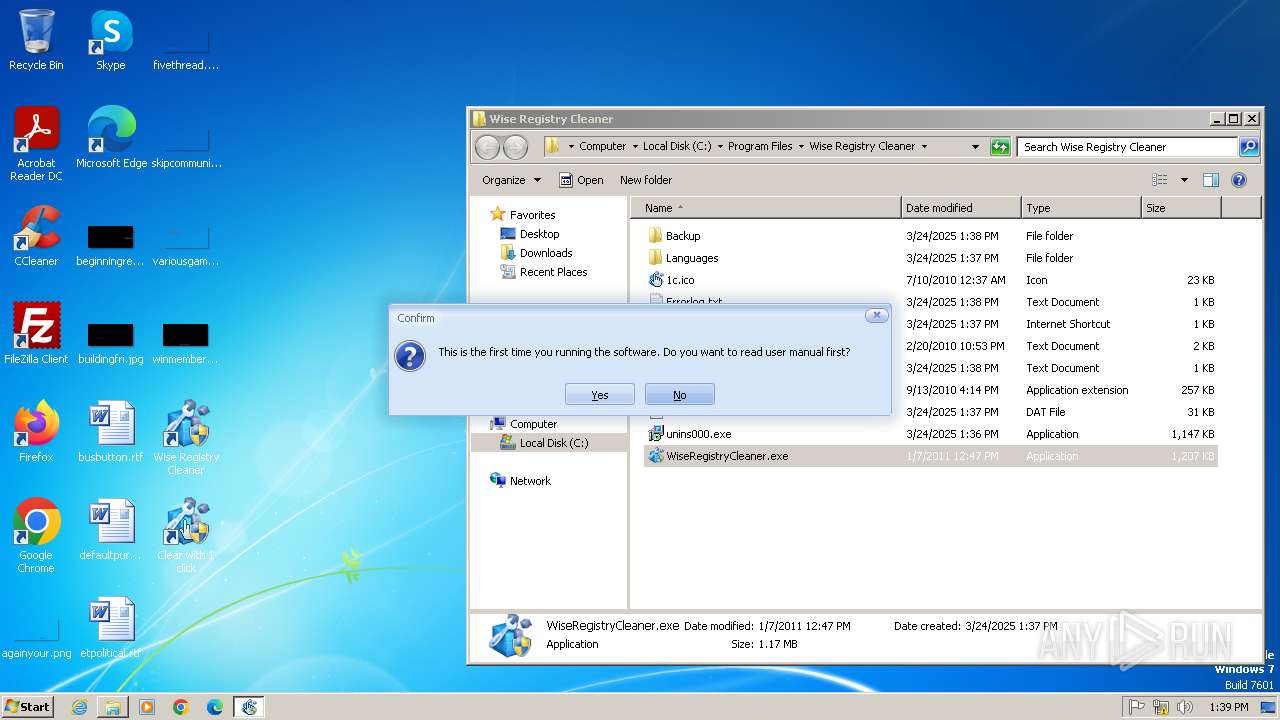Expand dropdown after Wise Registry Cleaner breadcrumb

point(924,146)
